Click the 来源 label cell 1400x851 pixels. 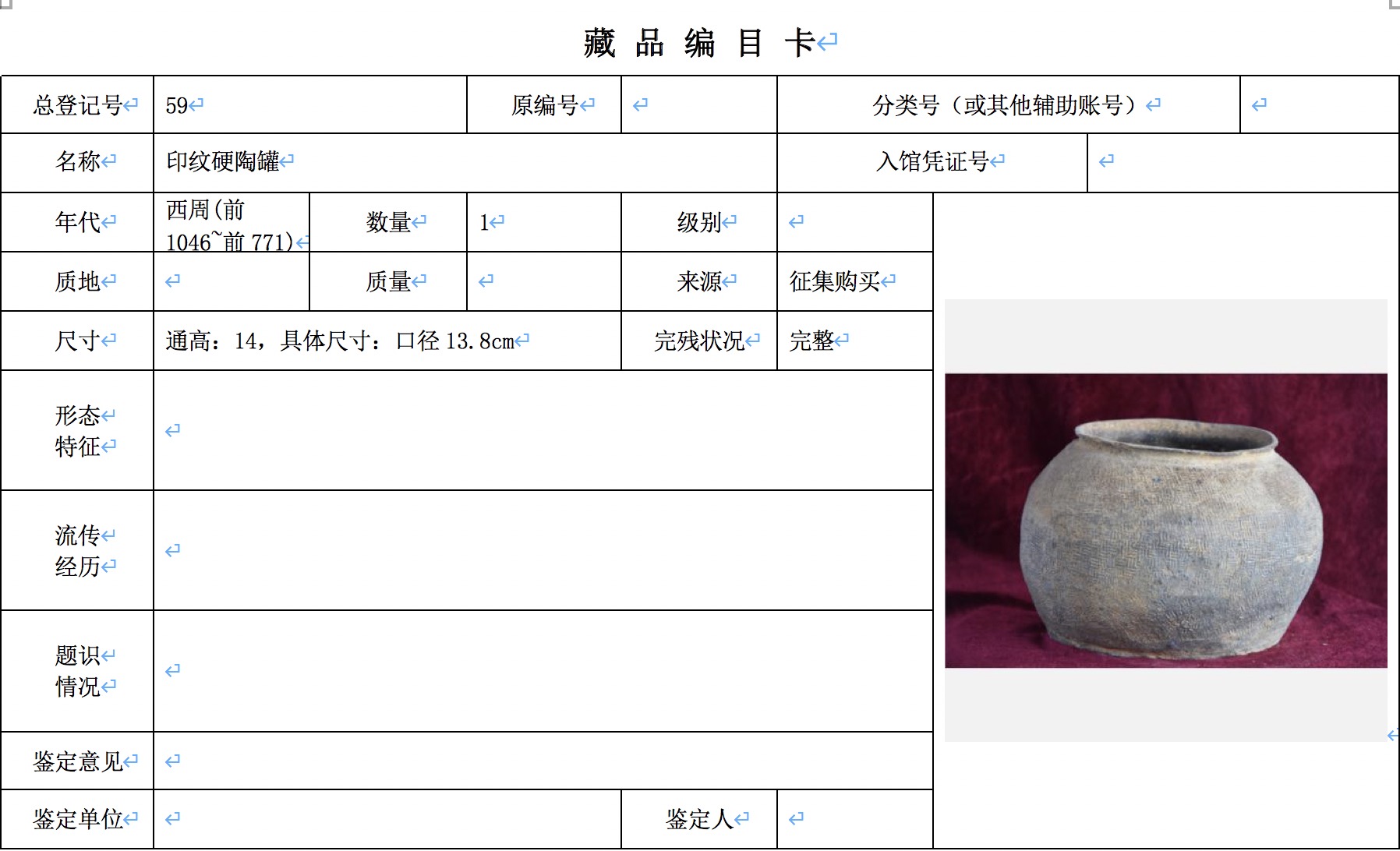[x=699, y=281]
